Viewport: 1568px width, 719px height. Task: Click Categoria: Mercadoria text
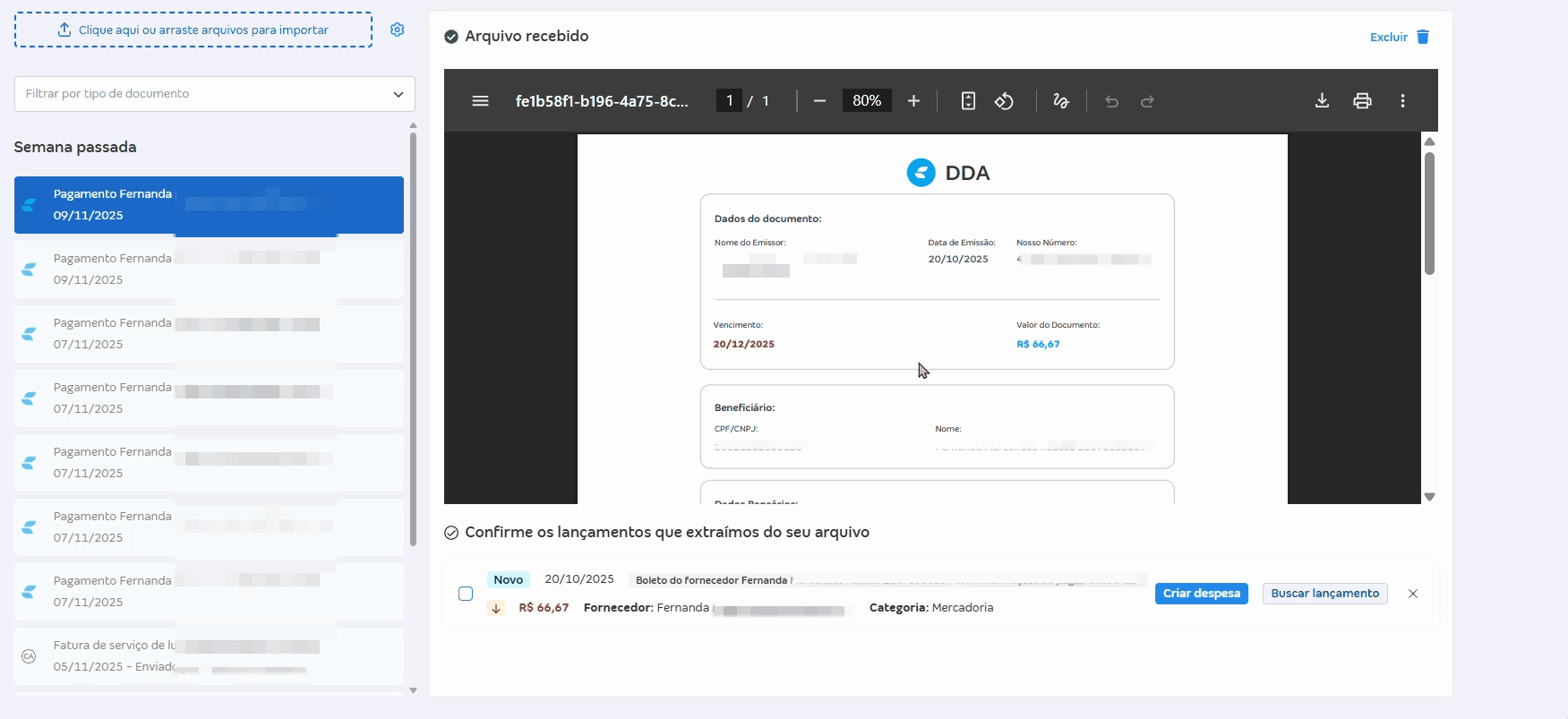tap(931, 608)
